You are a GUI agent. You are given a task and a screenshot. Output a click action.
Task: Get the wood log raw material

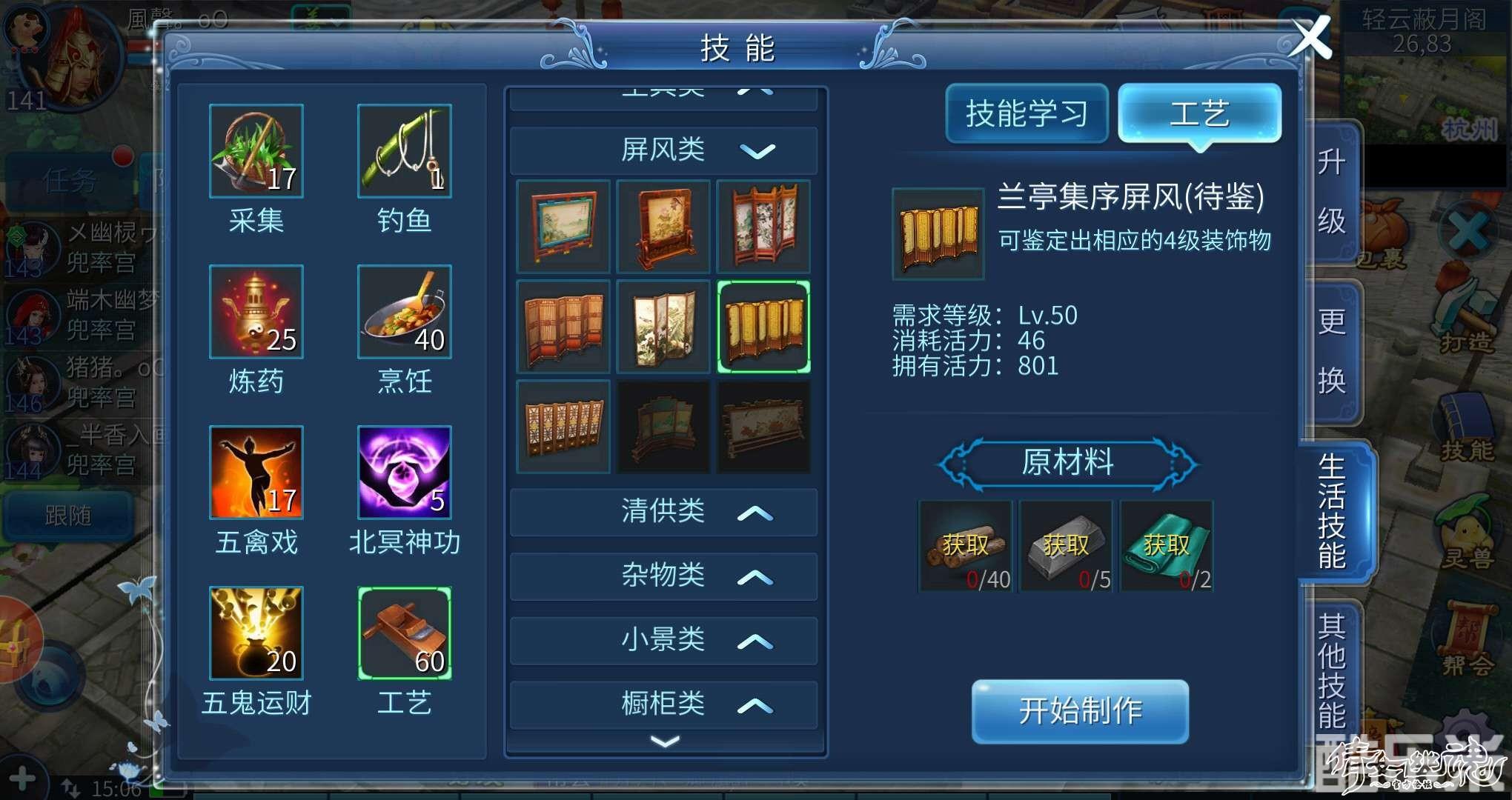click(x=966, y=547)
